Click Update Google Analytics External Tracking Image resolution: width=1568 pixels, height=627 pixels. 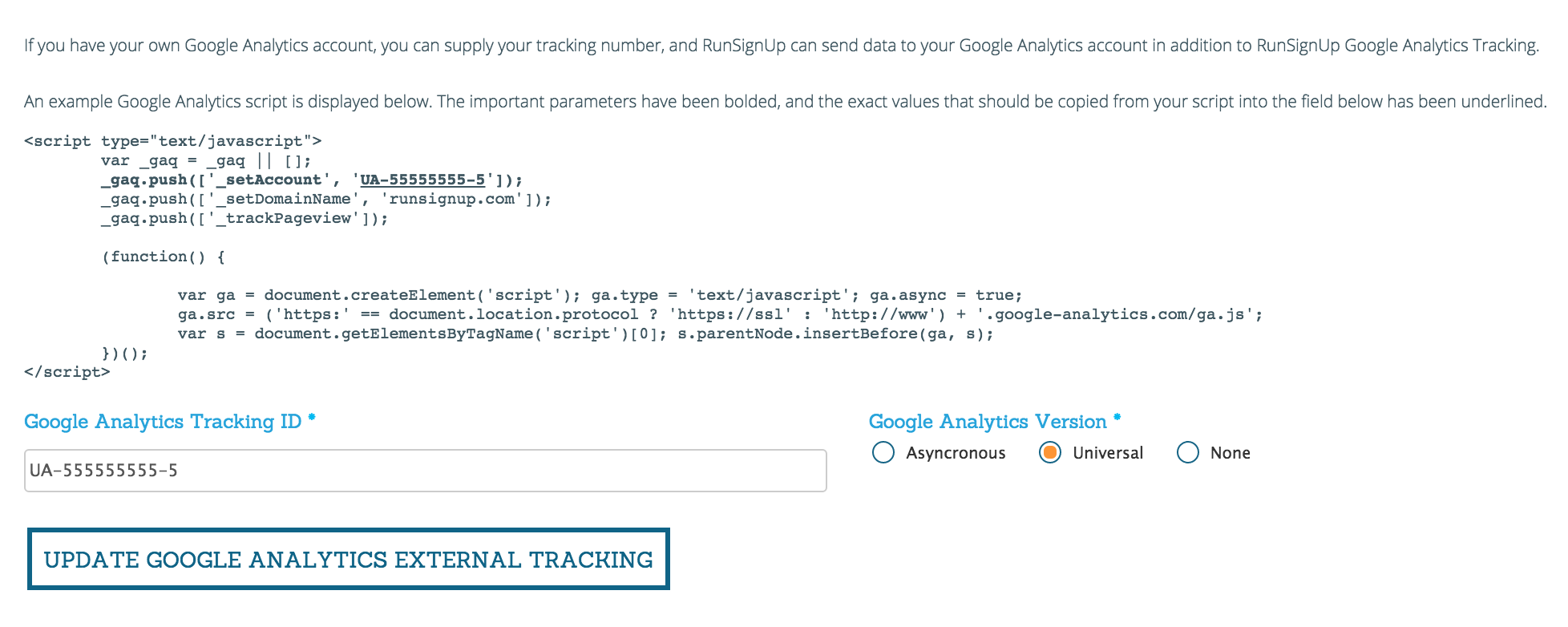pos(348,560)
